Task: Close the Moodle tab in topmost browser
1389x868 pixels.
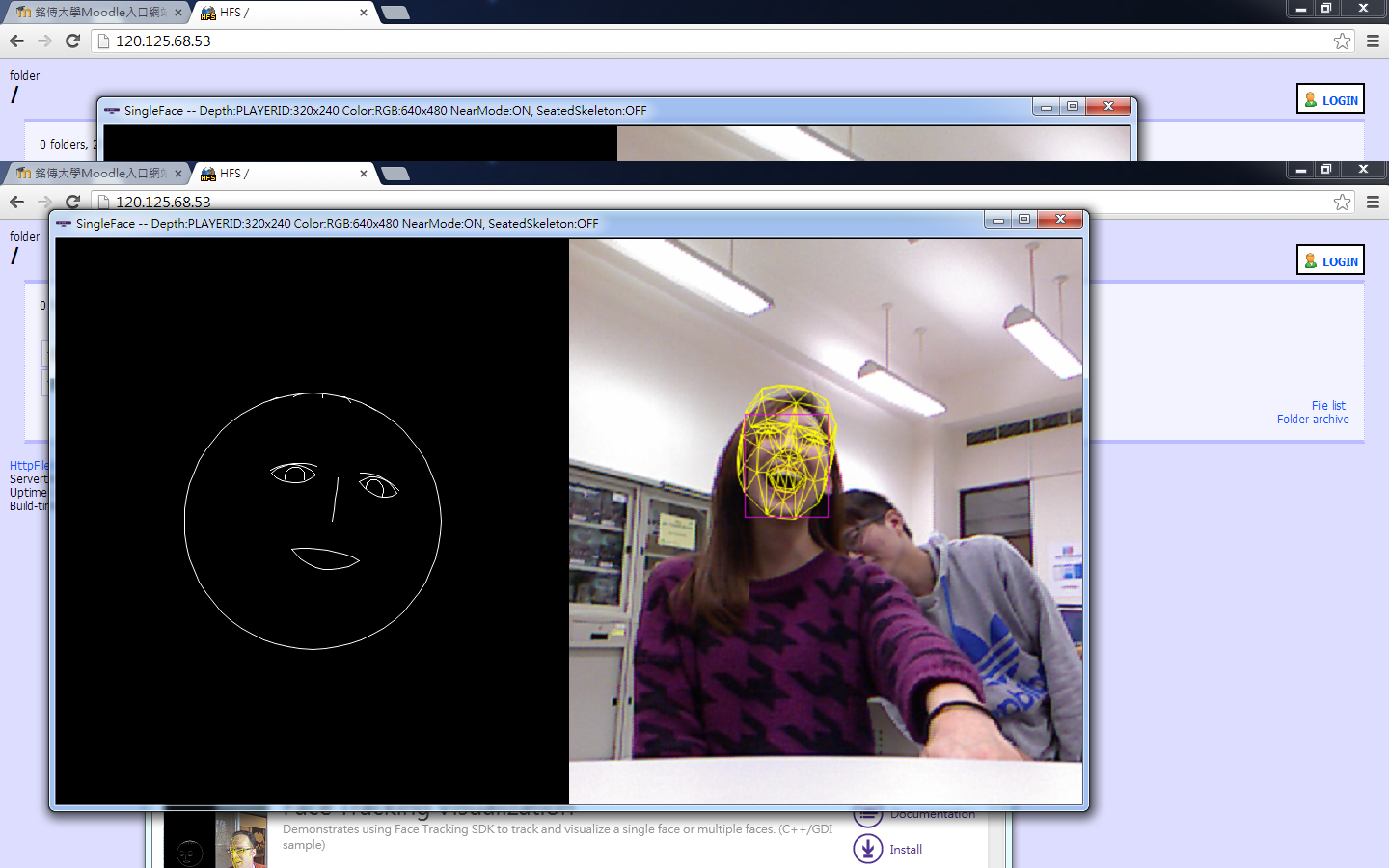Action: pos(177,13)
